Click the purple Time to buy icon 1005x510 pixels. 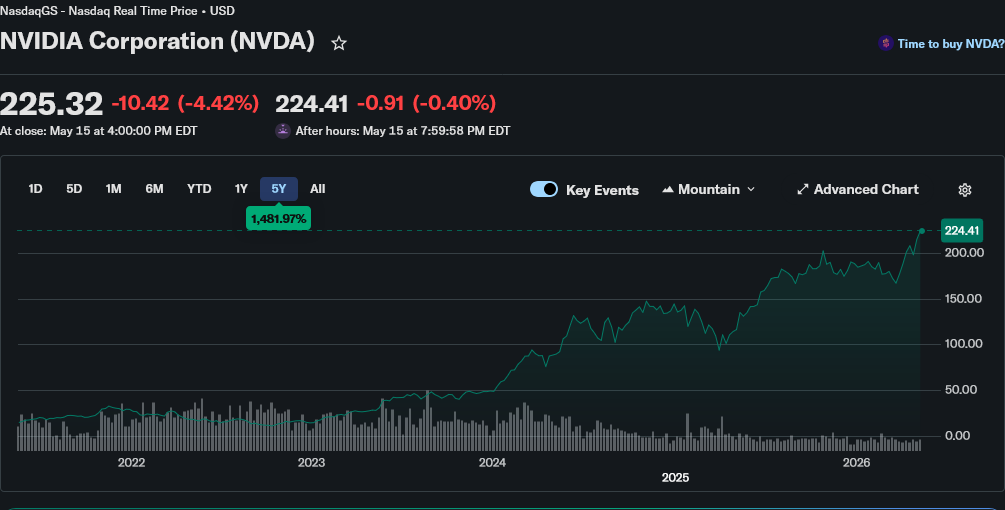tap(886, 44)
